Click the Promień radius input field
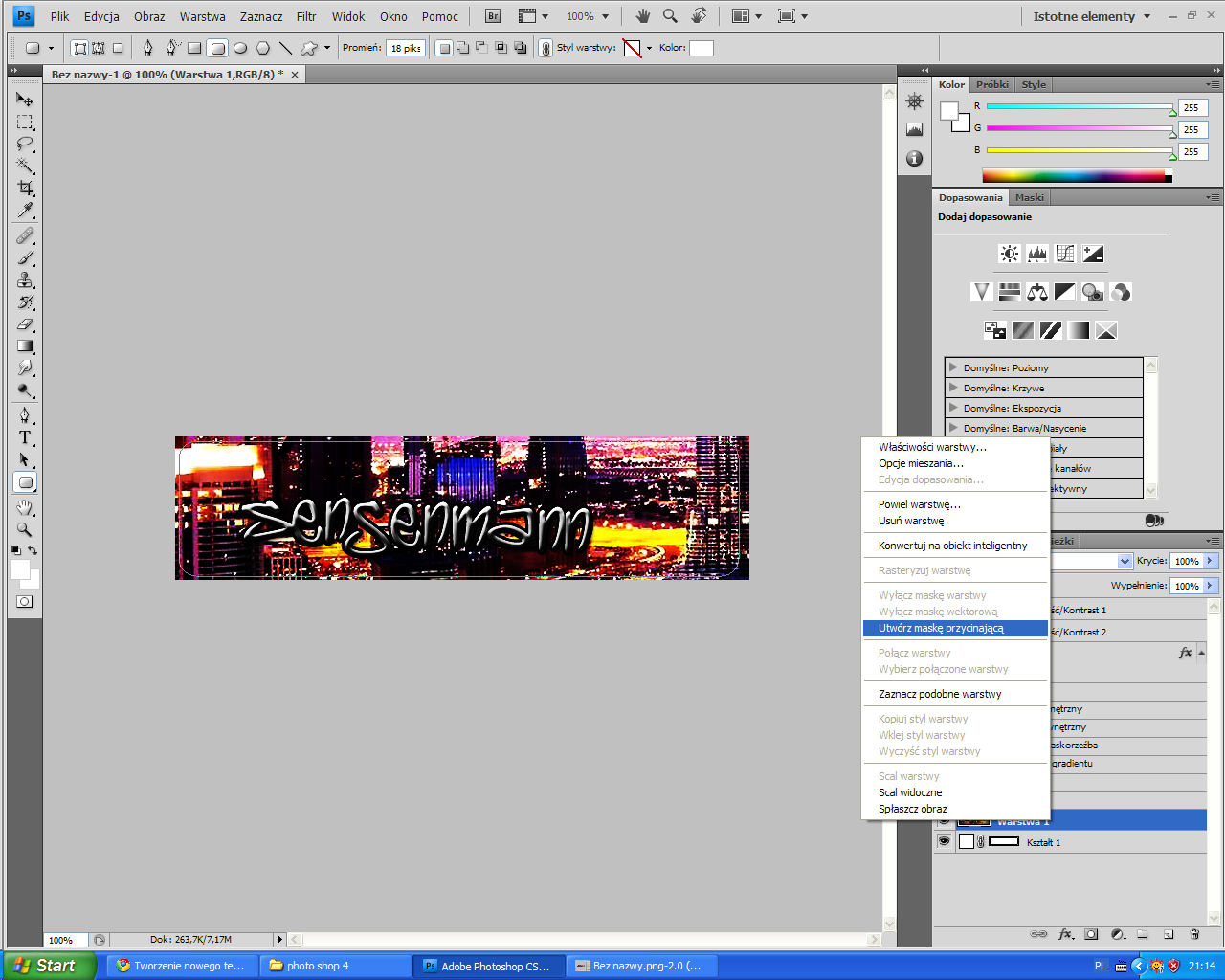1225x980 pixels. click(406, 48)
